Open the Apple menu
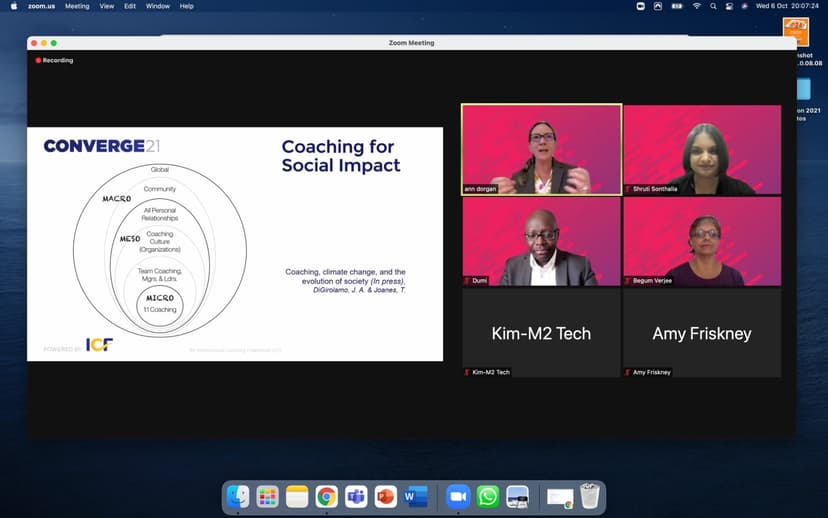 click(14, 6)
